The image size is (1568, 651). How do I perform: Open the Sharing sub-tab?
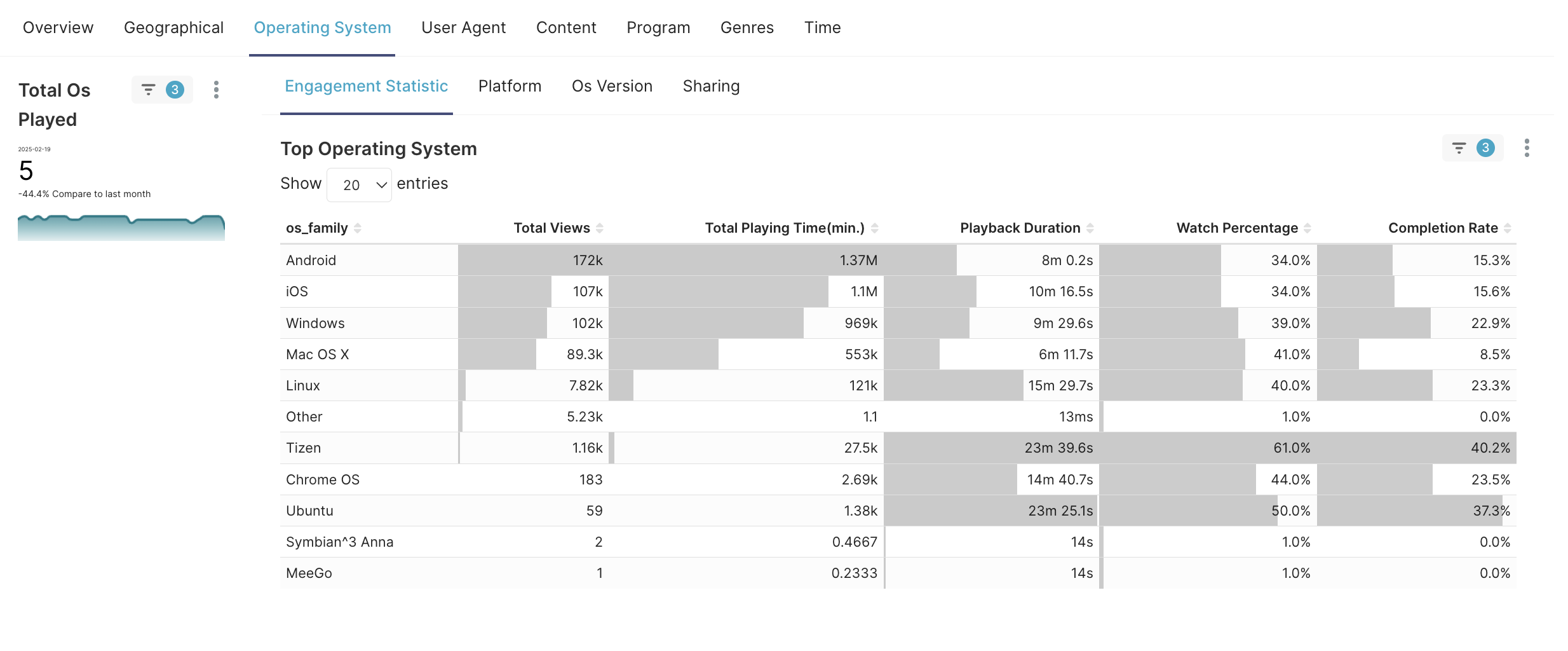pyautogui.click(x=711, y=86)
